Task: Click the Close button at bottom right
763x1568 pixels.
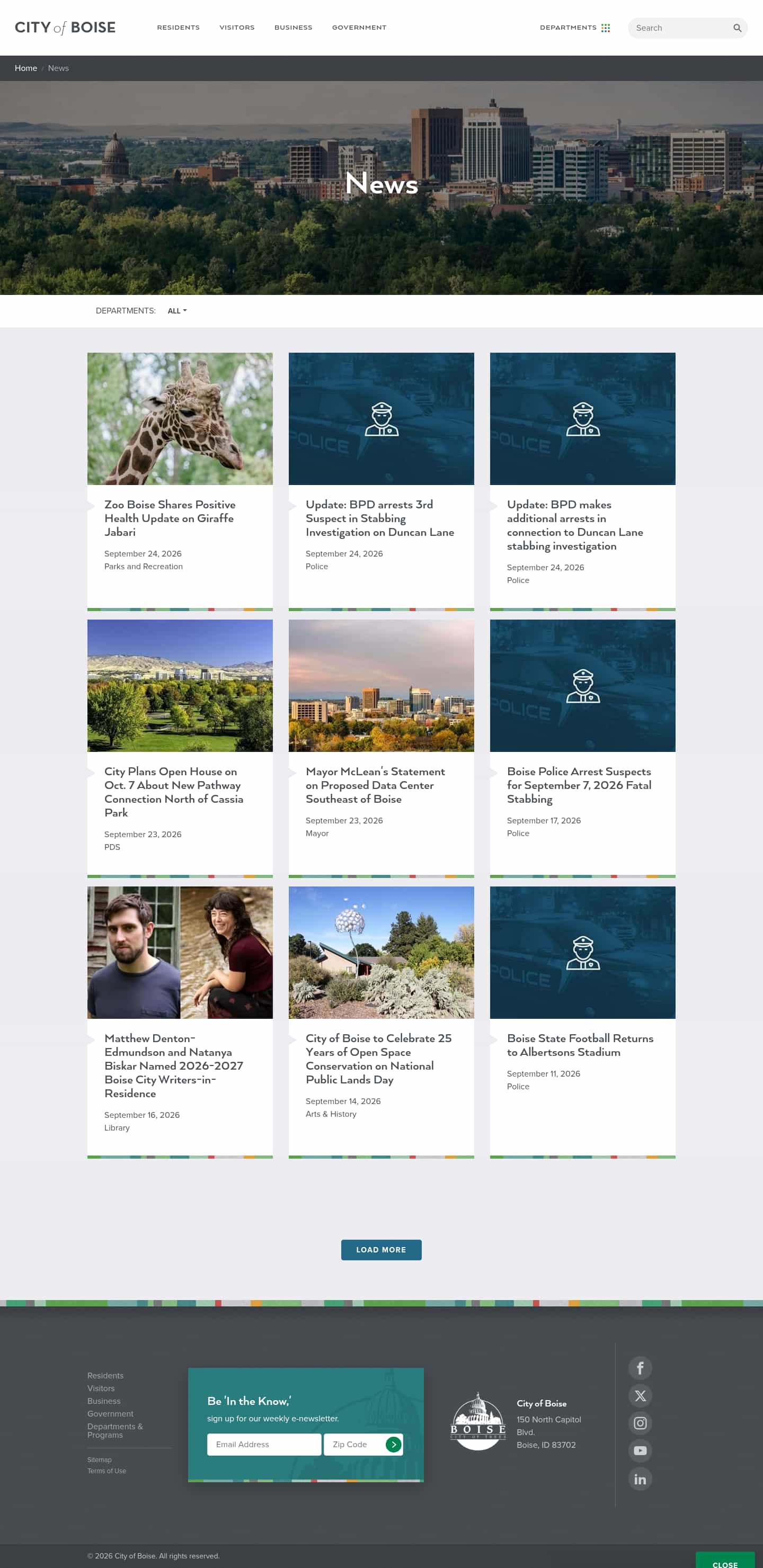Action: coord(725,1561)
